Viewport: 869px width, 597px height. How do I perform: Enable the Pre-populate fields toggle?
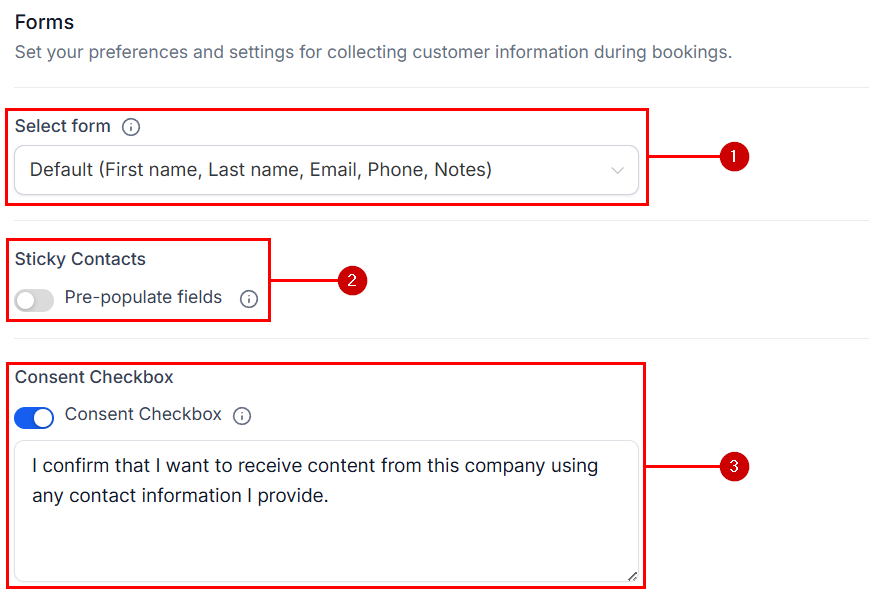pyautogui.click(x=34, y=297)
